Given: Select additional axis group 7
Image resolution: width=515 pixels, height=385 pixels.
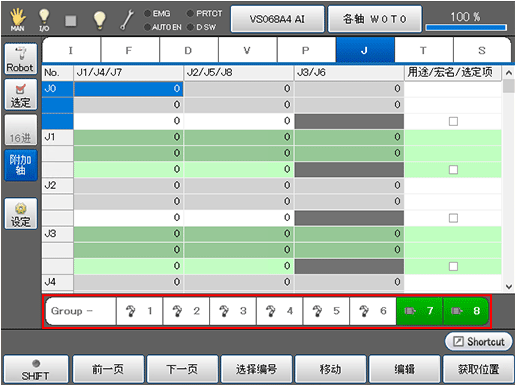Looking at the screenshot, I should point(419,311).
